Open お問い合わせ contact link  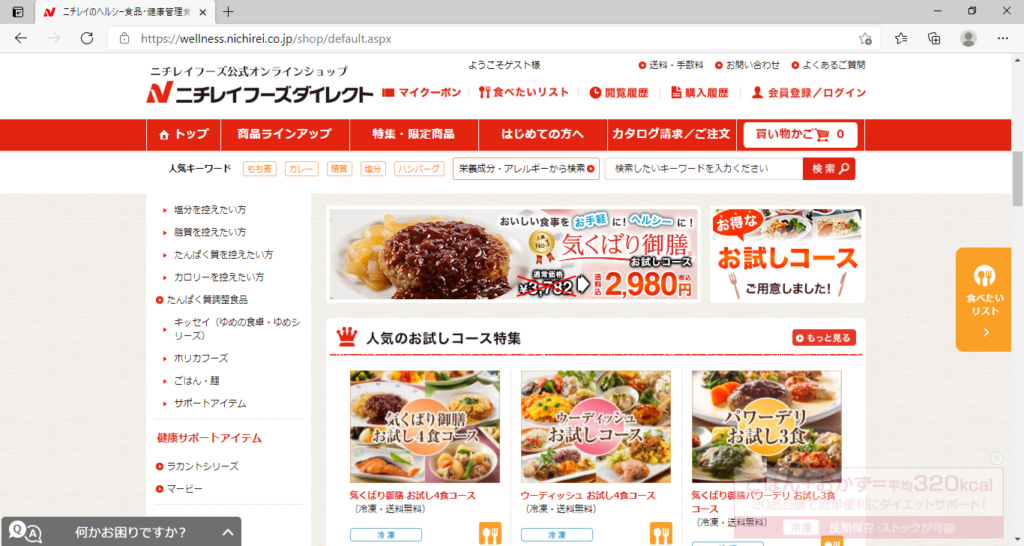[x=747, y=65]
